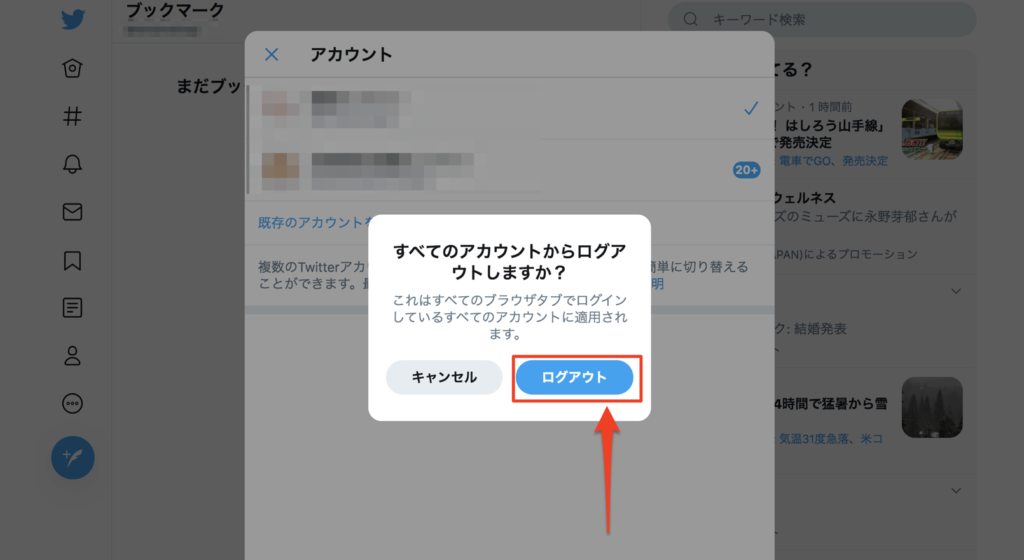Open the Notifications bell icon
The width and height of the screenshot is (1024, 560).
(72, 164)
